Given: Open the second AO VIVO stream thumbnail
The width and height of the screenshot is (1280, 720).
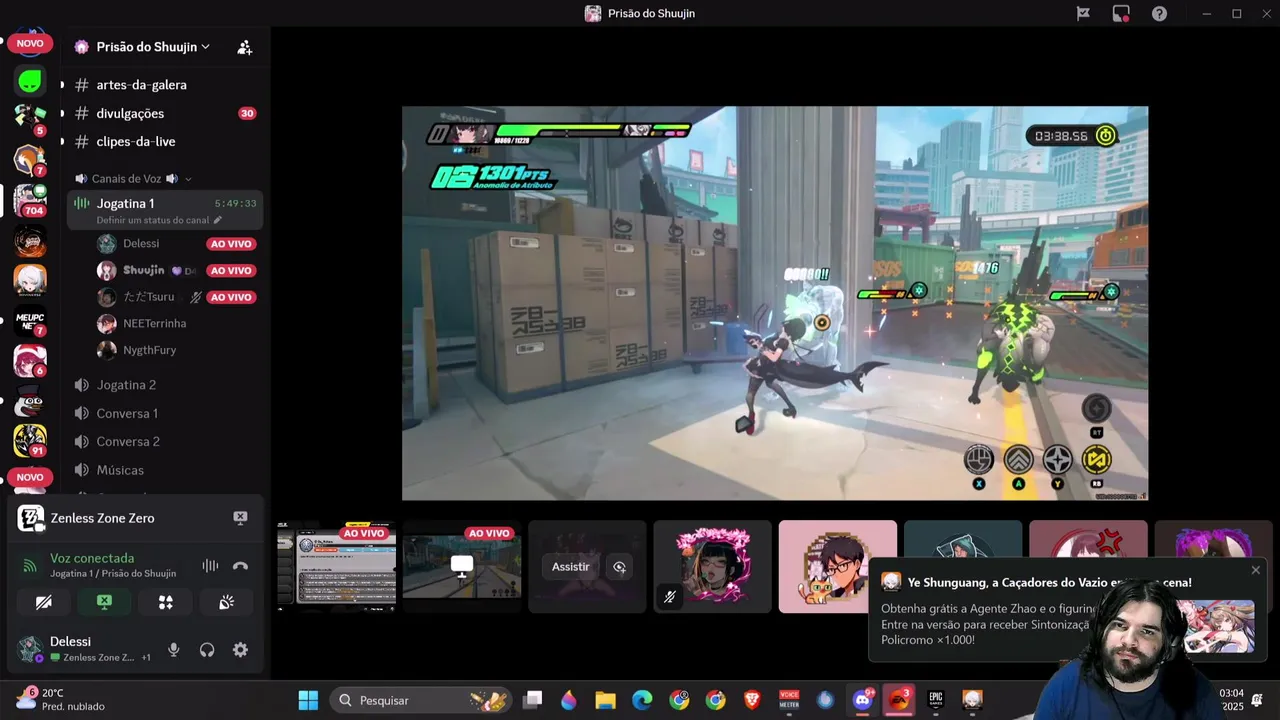Looking at the screenshot, I should pyautogui.click(x=462, y=567).
